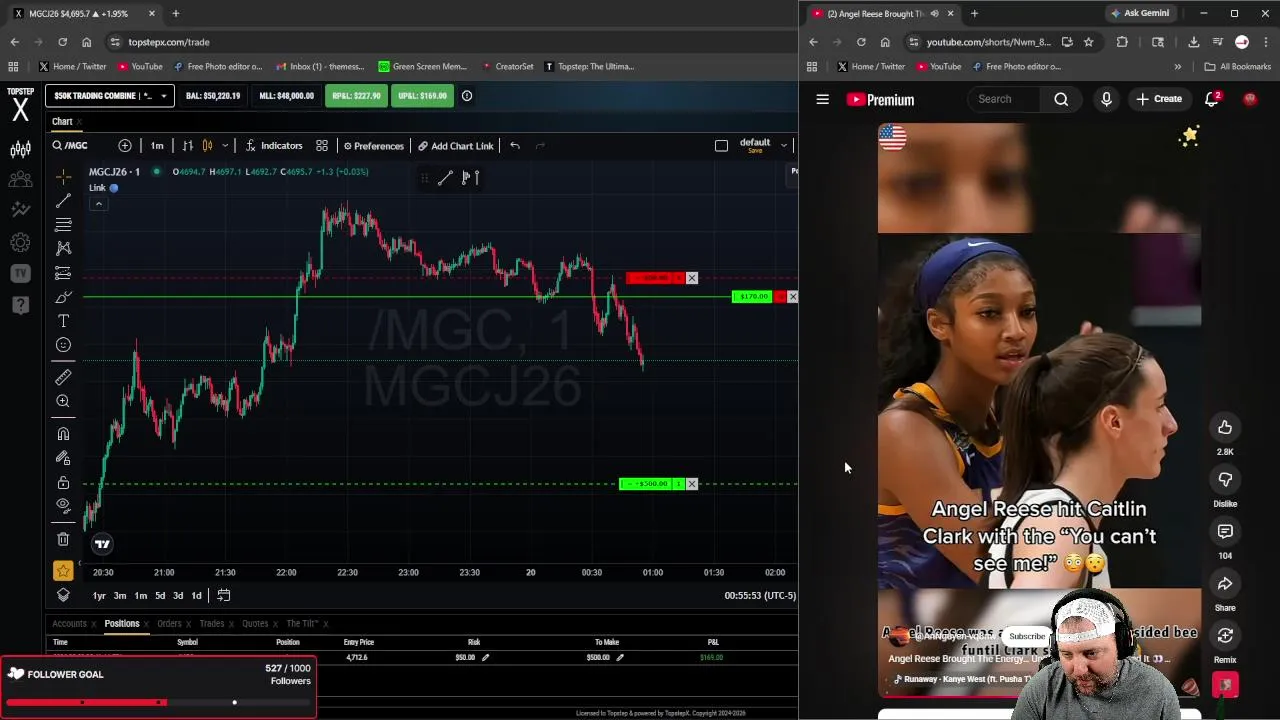Edit Risk $50.00 pencil icon
The width and height of the screenshot is (1280, 720).
pos(485,658)
